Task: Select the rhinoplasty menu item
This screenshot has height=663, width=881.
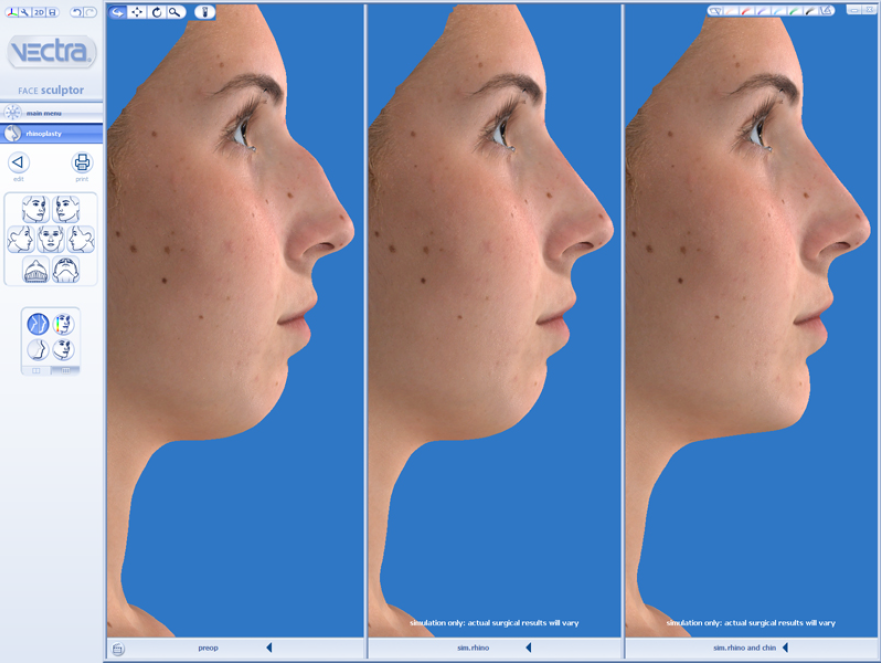Action: click(51, 134)
